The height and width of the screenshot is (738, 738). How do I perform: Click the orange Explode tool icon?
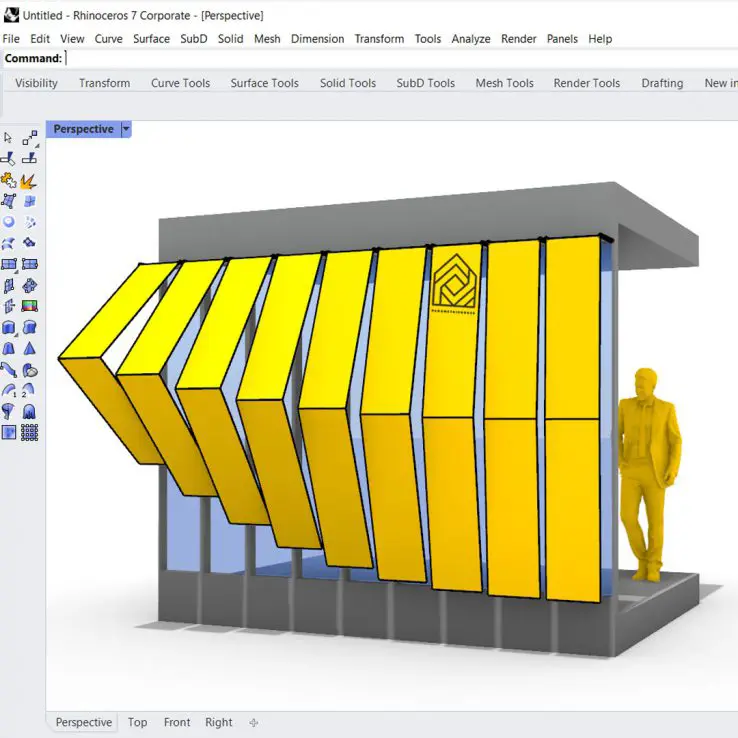coord(29,180)
